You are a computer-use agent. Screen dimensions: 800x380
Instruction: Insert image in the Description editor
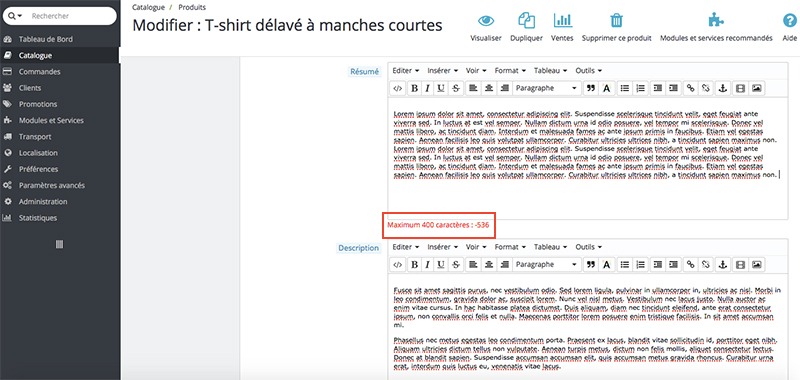pyautogui.click(x=757, y=264)
